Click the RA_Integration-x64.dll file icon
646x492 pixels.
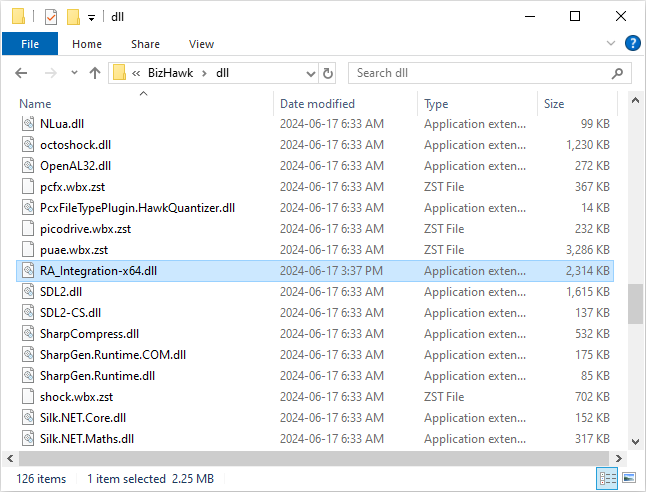[28, 271]
